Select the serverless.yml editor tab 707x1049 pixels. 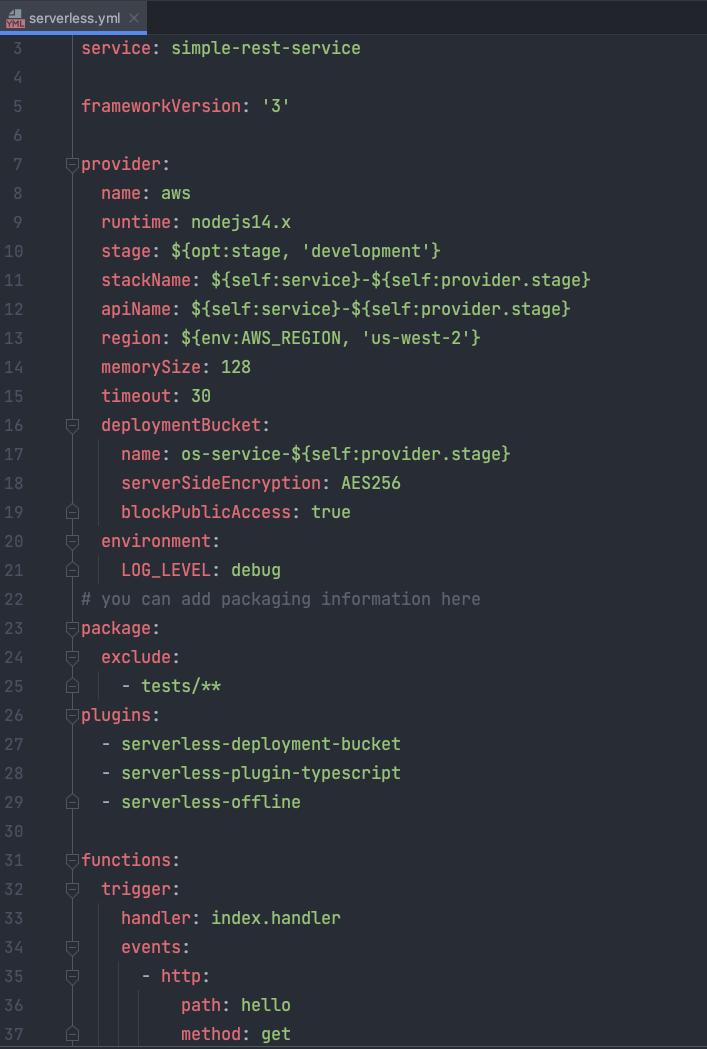(x=73, y=18)
